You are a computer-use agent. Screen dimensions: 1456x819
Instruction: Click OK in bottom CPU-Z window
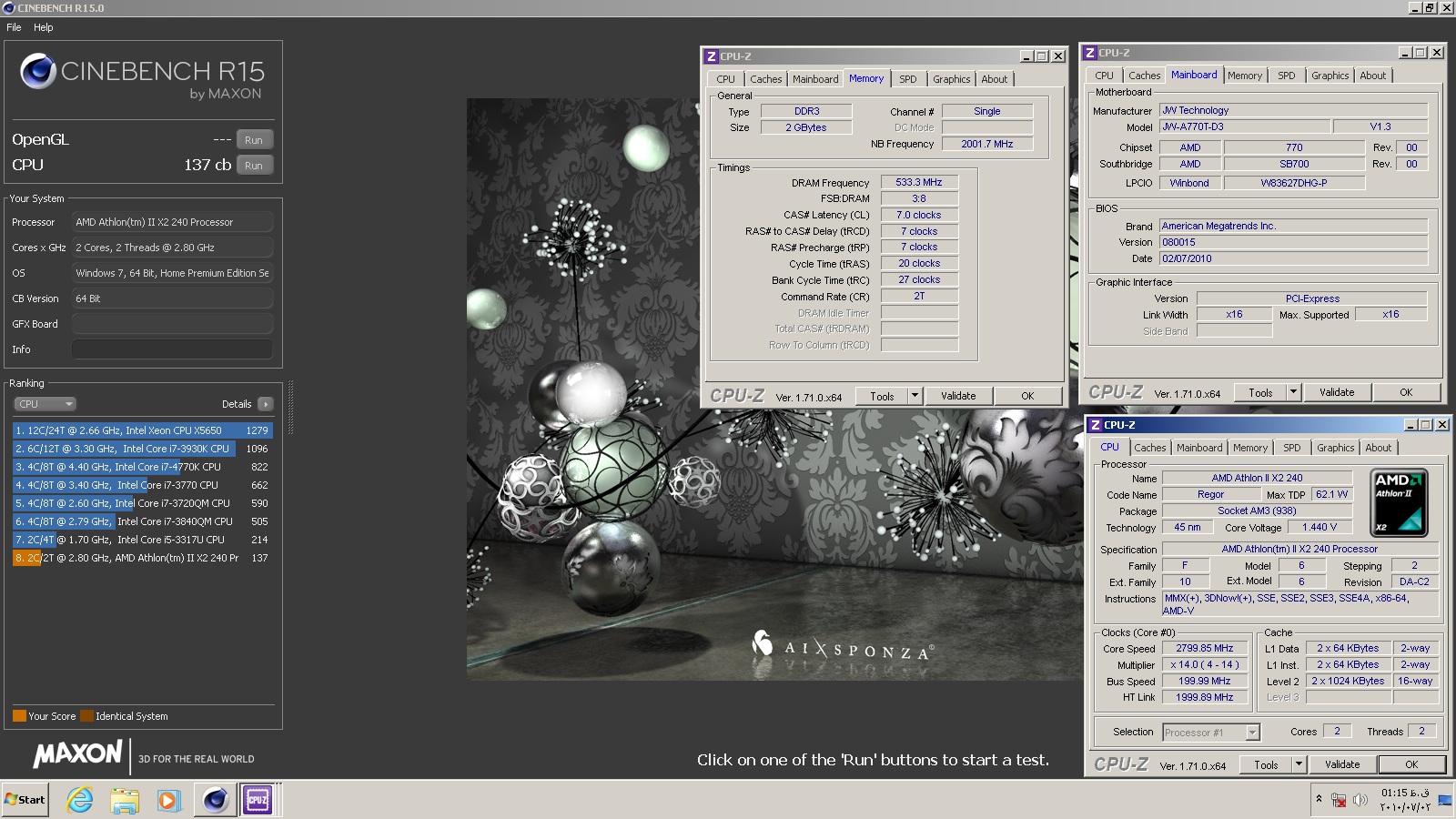[1411, 764]
